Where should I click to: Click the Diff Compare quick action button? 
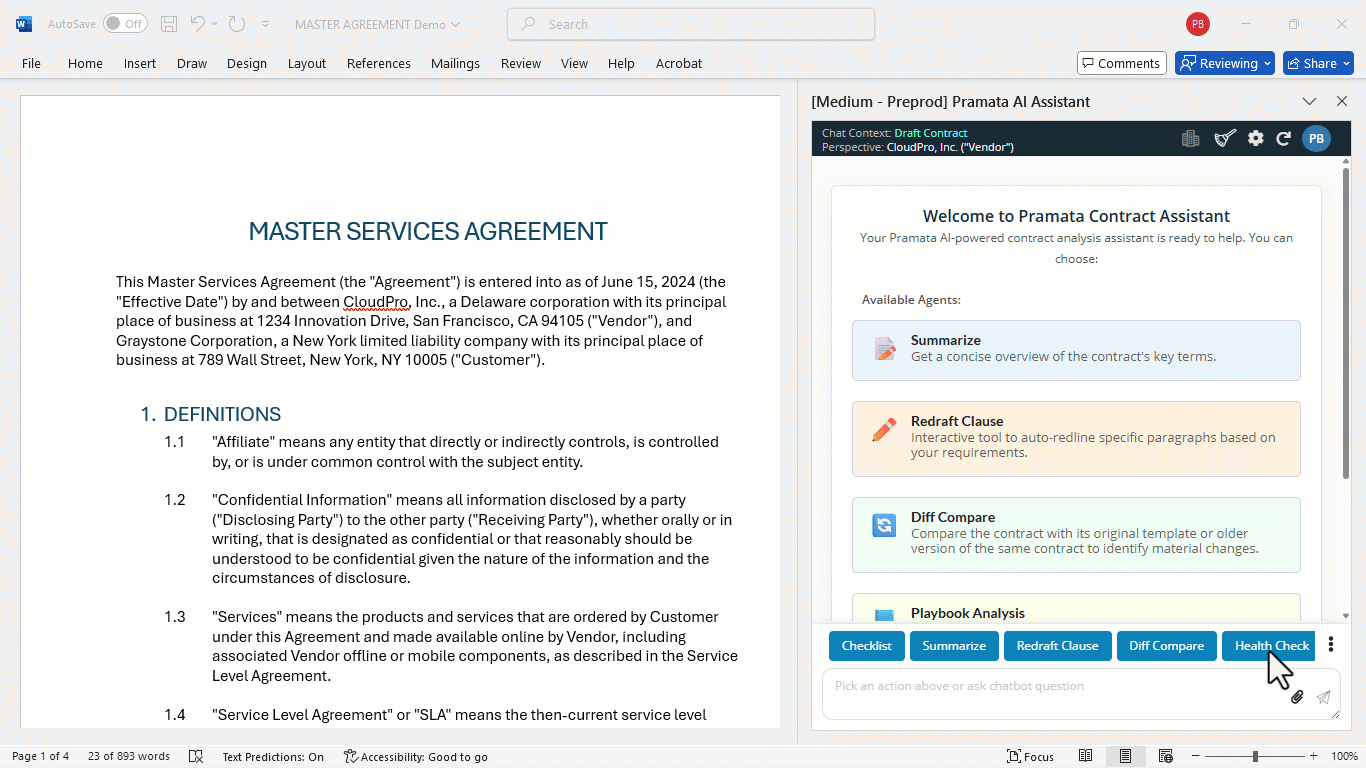click(x=1166, y=646)
